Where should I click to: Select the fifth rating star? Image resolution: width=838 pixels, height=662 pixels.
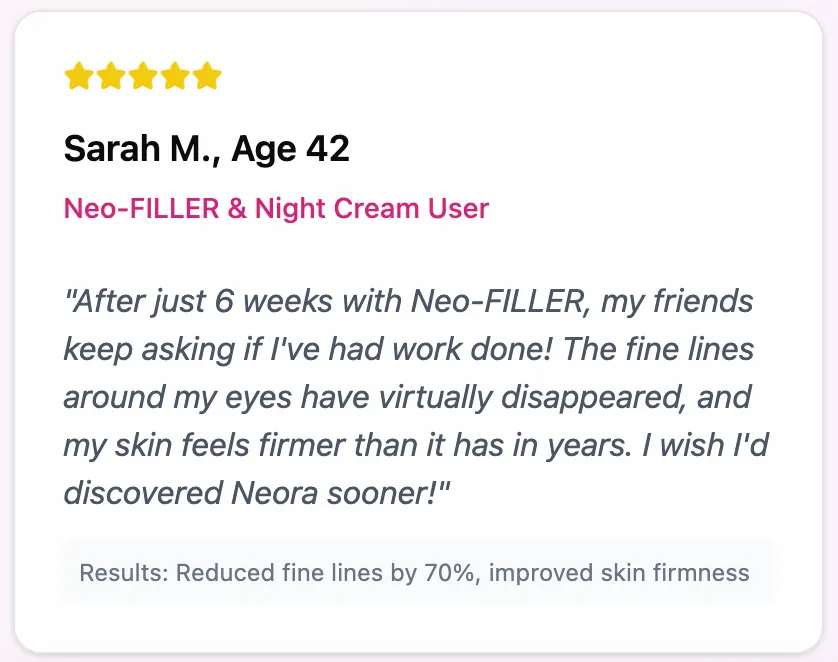click(206, 76)
